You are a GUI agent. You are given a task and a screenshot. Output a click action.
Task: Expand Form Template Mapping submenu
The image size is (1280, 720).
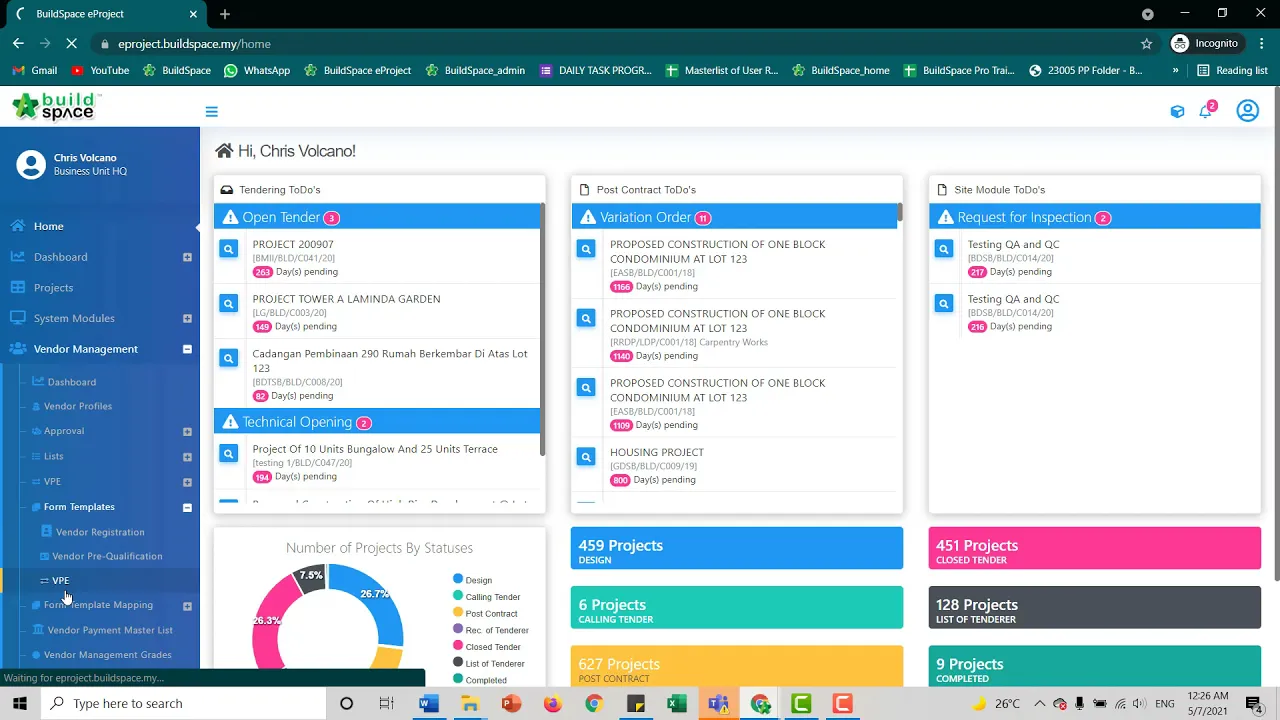coord(187,606)
